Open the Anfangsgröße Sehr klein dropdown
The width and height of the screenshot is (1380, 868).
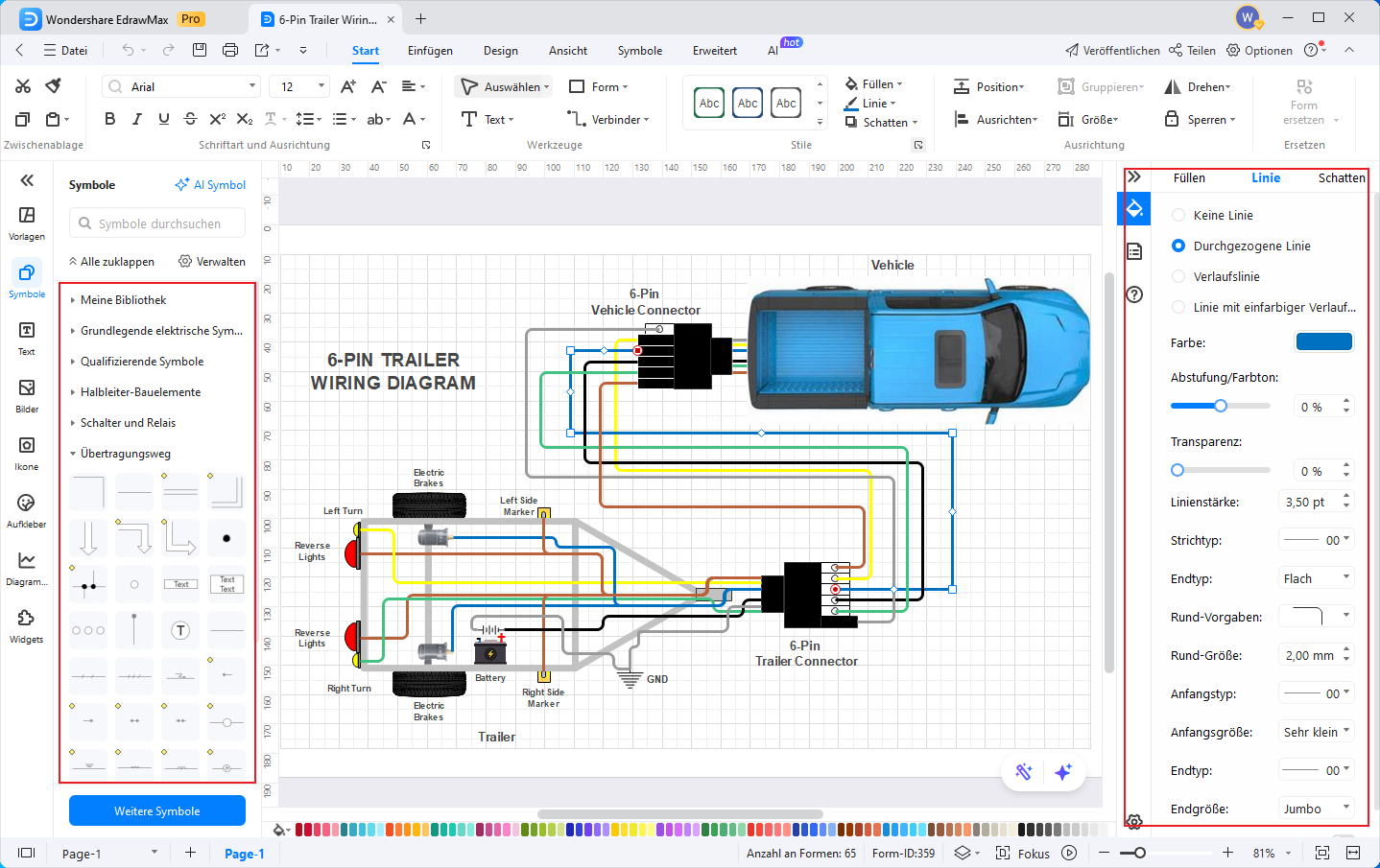[1316, 732]
